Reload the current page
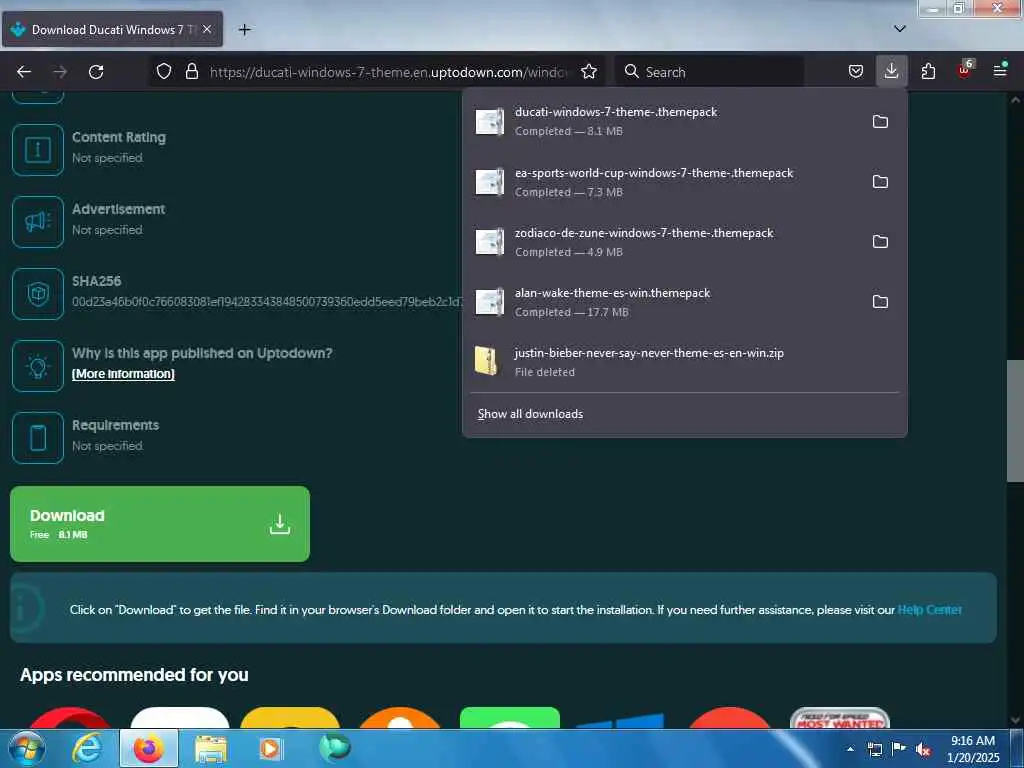This screenshot has height=768, width=1024. [96, 72]
